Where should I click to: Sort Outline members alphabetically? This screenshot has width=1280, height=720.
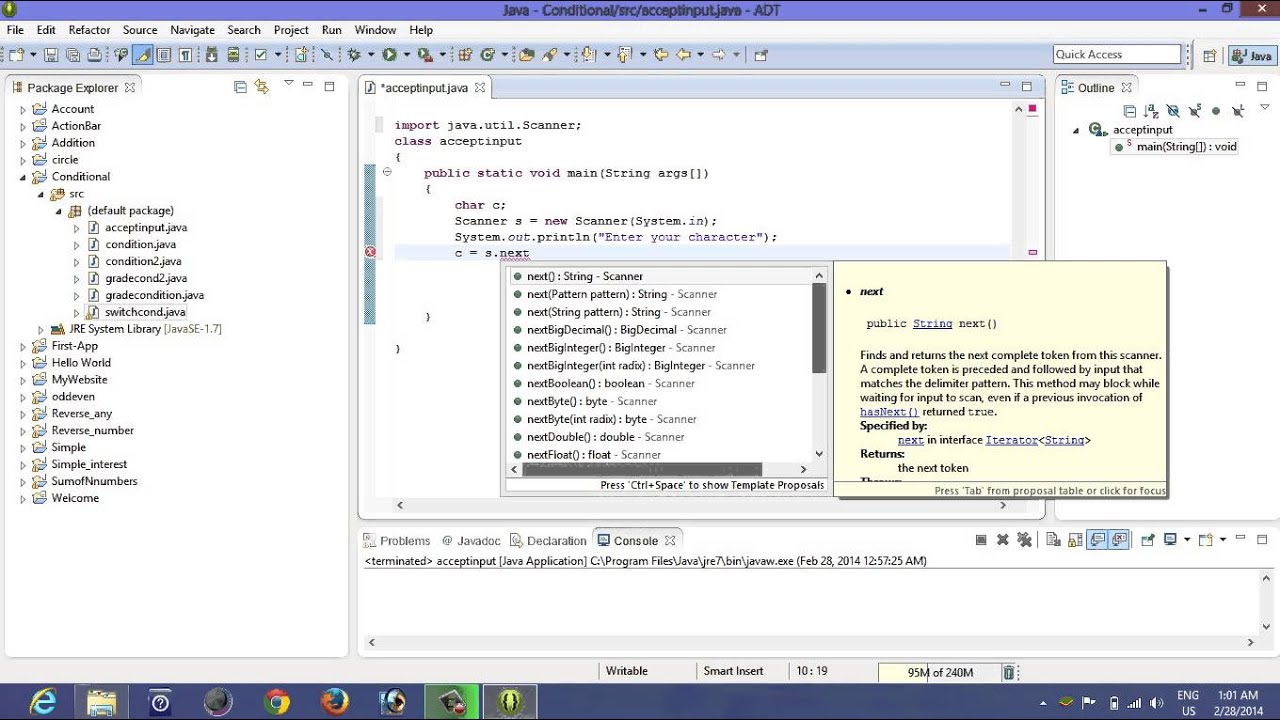[x=1151, y=111]
